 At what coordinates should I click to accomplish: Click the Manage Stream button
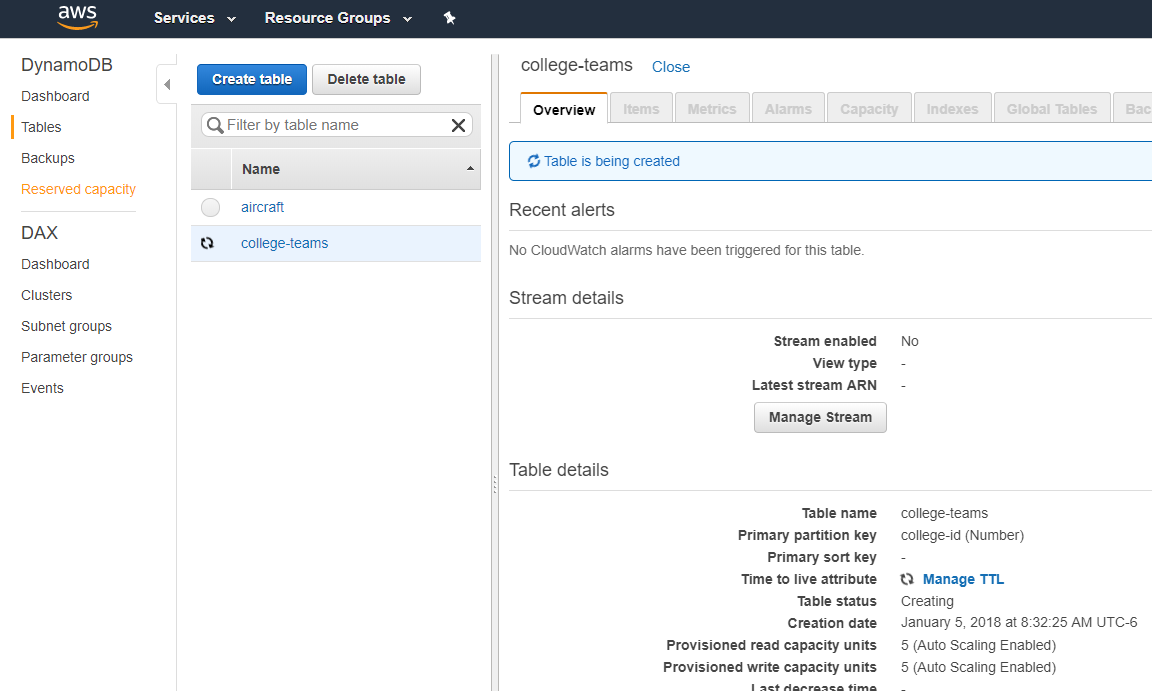pos(821,417)
